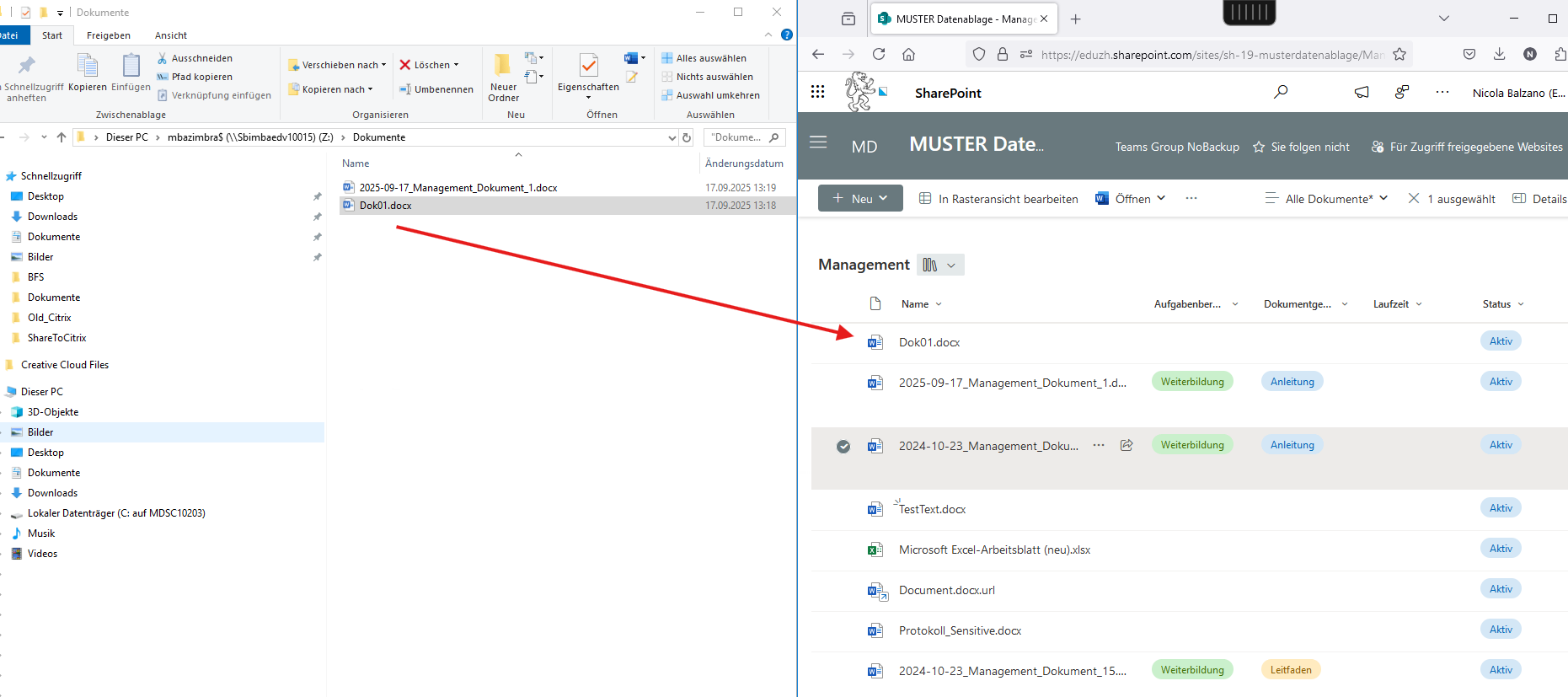Open the Alle Dokumente view dropdown
The width and height of the screenshot is (1568, 697).
1326,198
